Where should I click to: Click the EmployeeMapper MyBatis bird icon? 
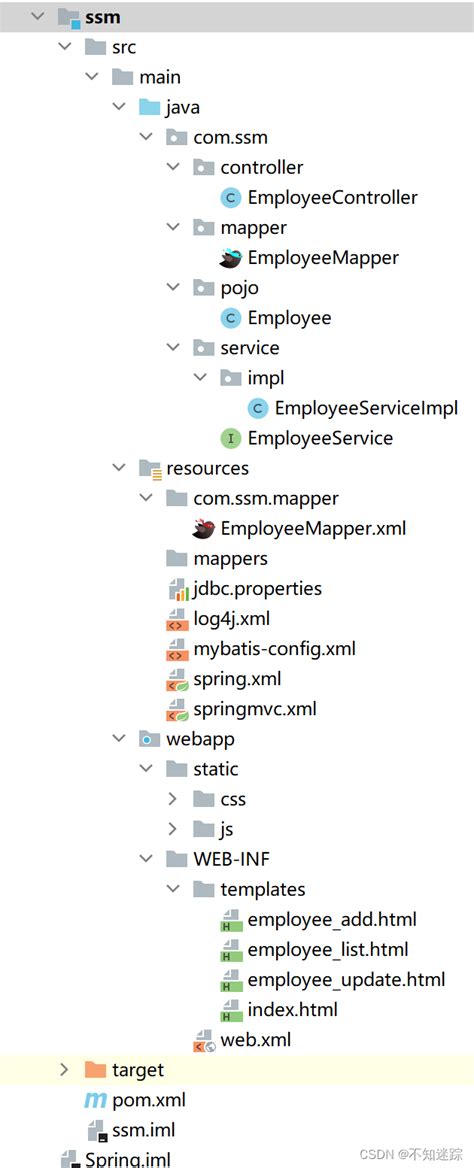point(231,258)
